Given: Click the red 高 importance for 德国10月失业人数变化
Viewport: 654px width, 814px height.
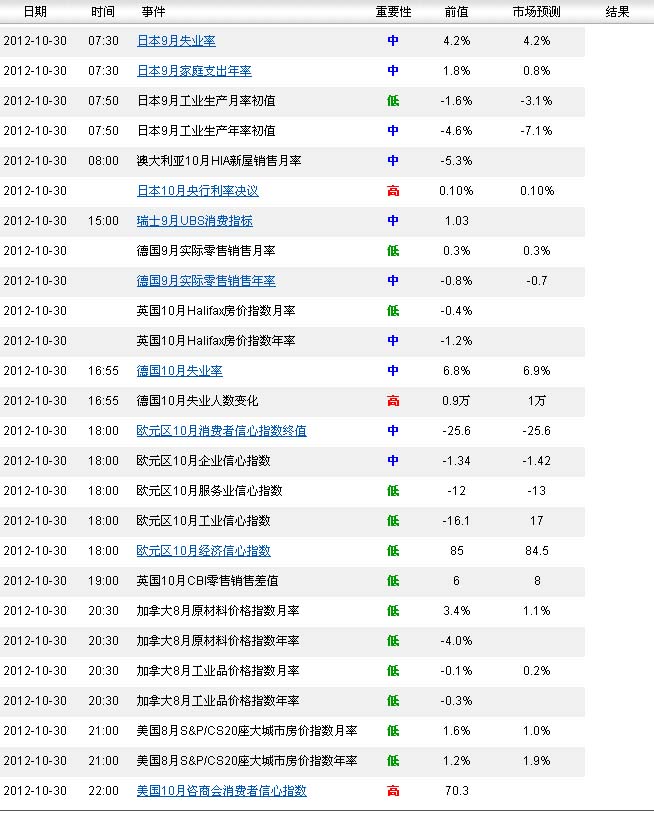Looking at the screenshot, I should tap(393, 401).
